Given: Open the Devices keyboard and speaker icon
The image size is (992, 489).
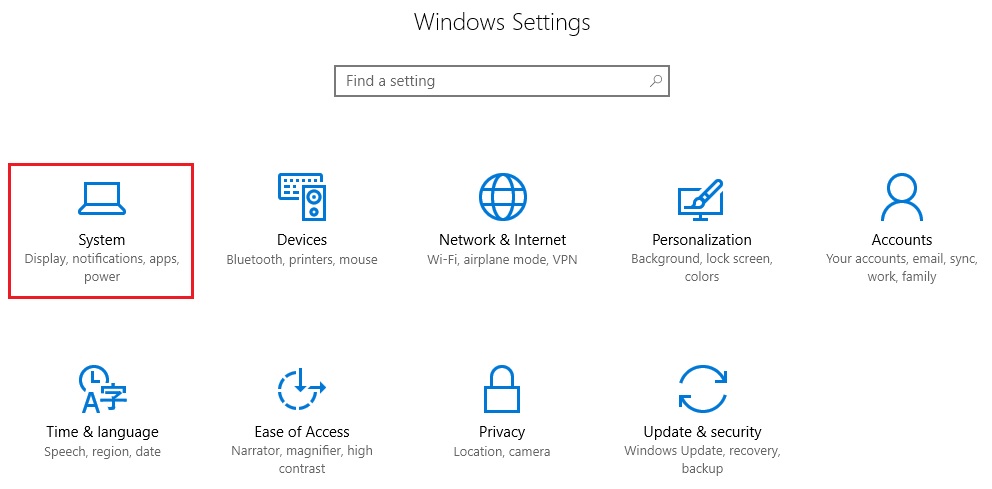Looking at the screenshot, I should pos(301,196).
